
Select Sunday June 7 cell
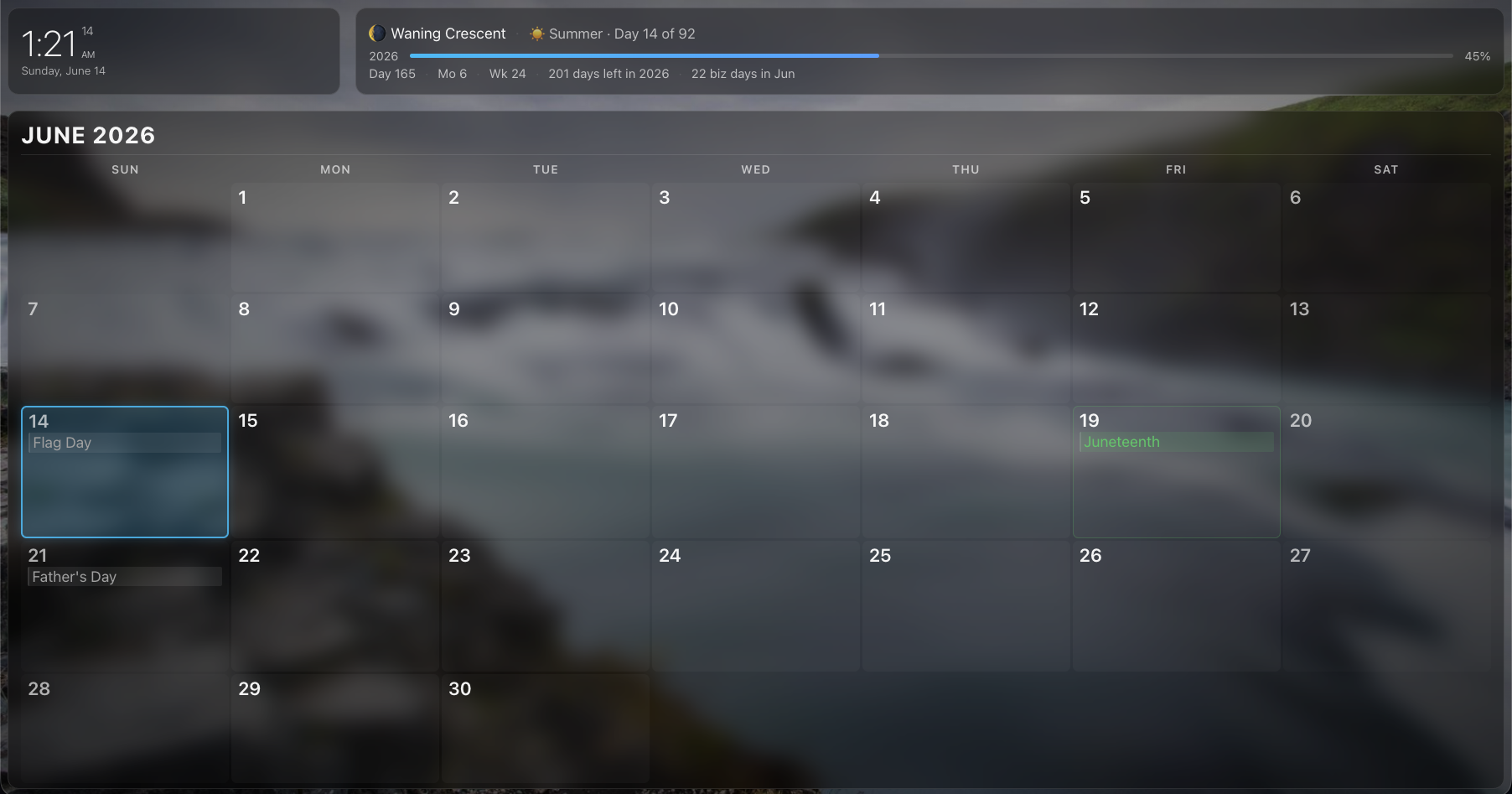click(x=125, y=349)
